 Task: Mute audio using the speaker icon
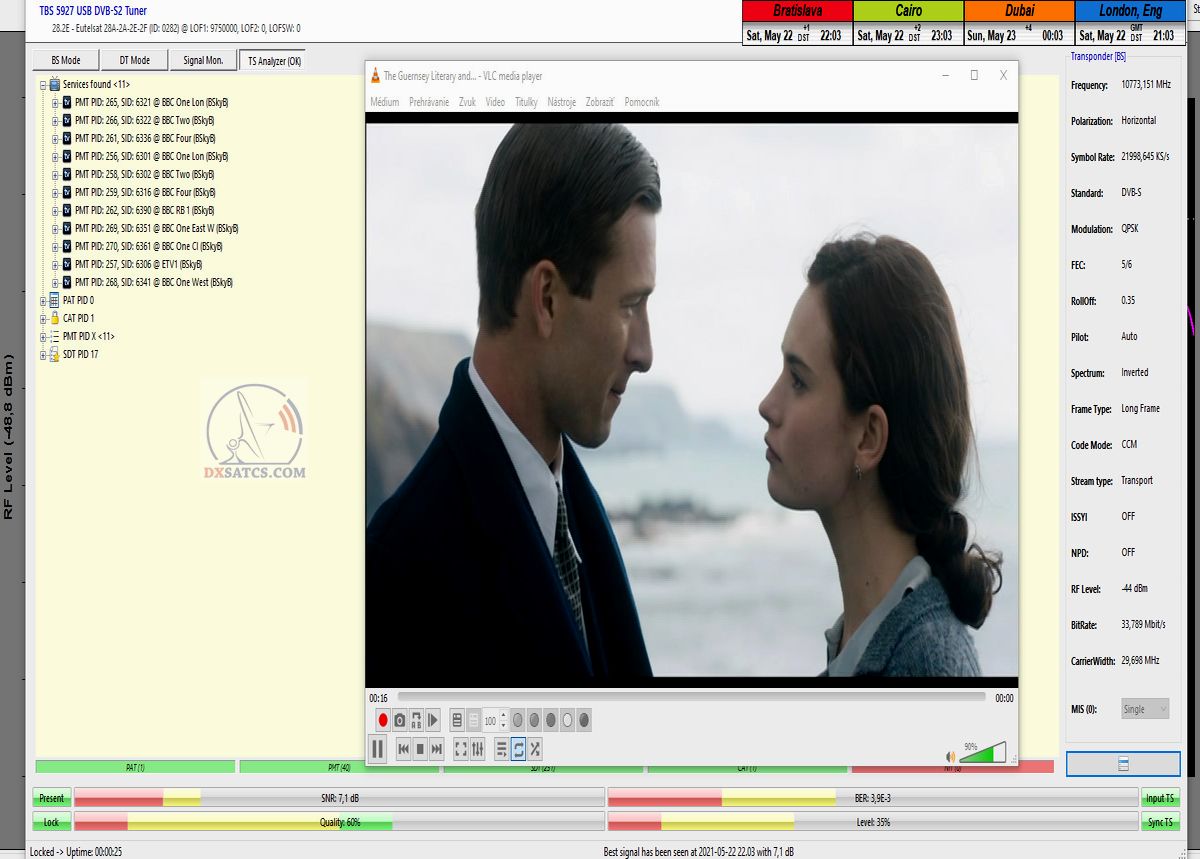tap(949, 757)
